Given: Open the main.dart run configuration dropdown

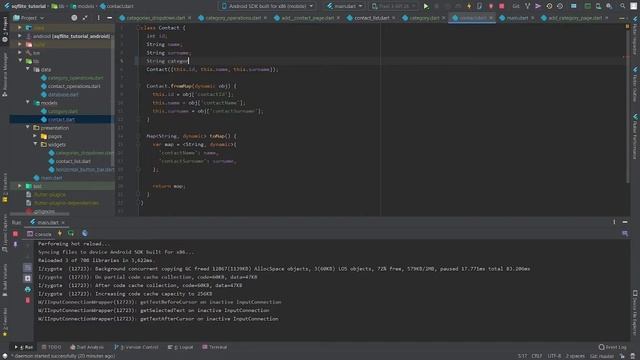Looking at the screenshot, I should 345,6.
